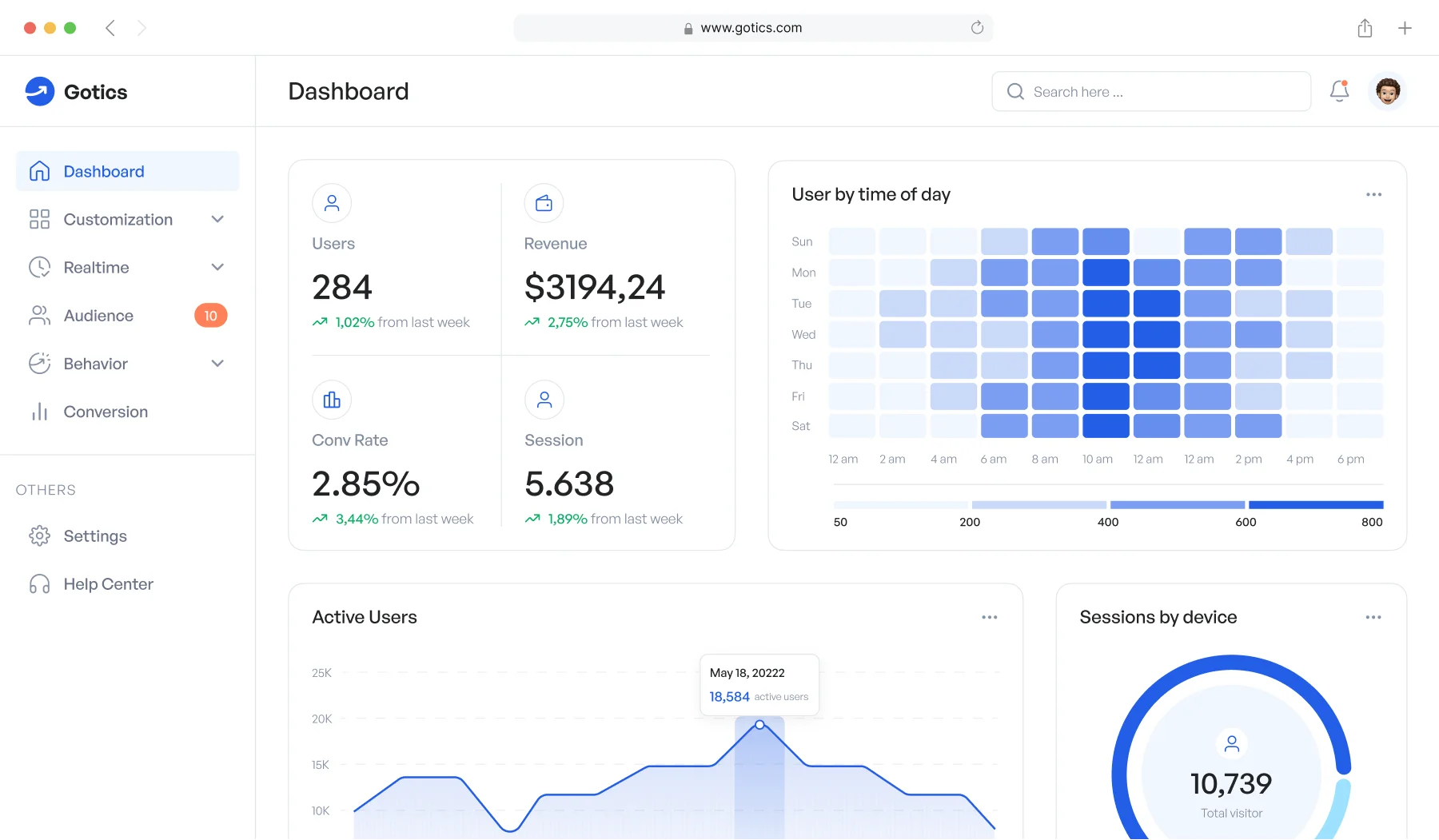The width and height of the screenshot is (1439, 840).
Task: Open the Conversion page
Action: click(x=106, y=412)
